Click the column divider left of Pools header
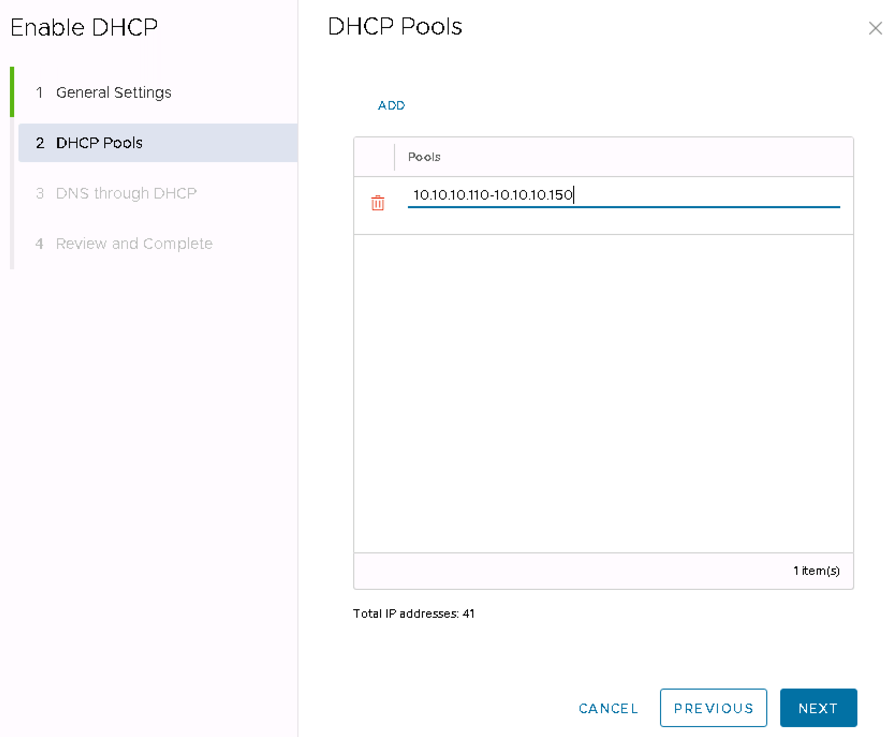Screen dimensions: 892x737 [x=395, y=157]
